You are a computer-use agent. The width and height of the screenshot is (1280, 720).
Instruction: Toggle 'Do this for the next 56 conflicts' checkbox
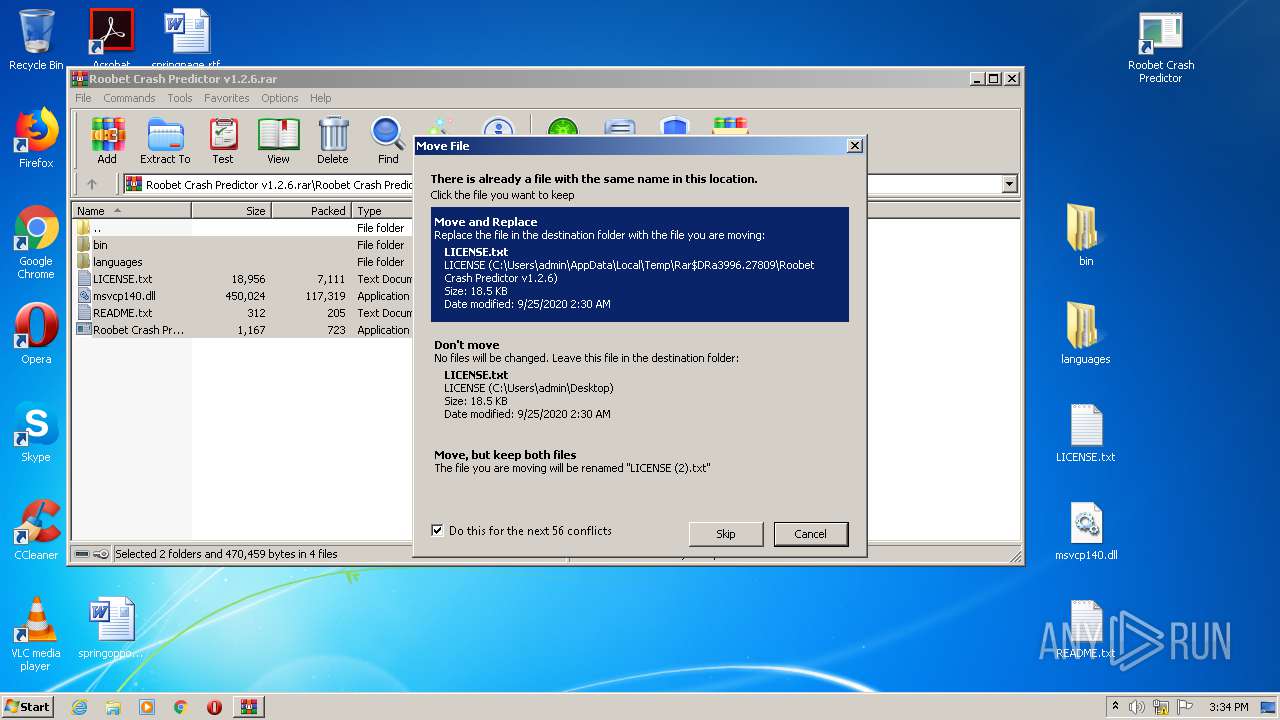pos(437,531)
